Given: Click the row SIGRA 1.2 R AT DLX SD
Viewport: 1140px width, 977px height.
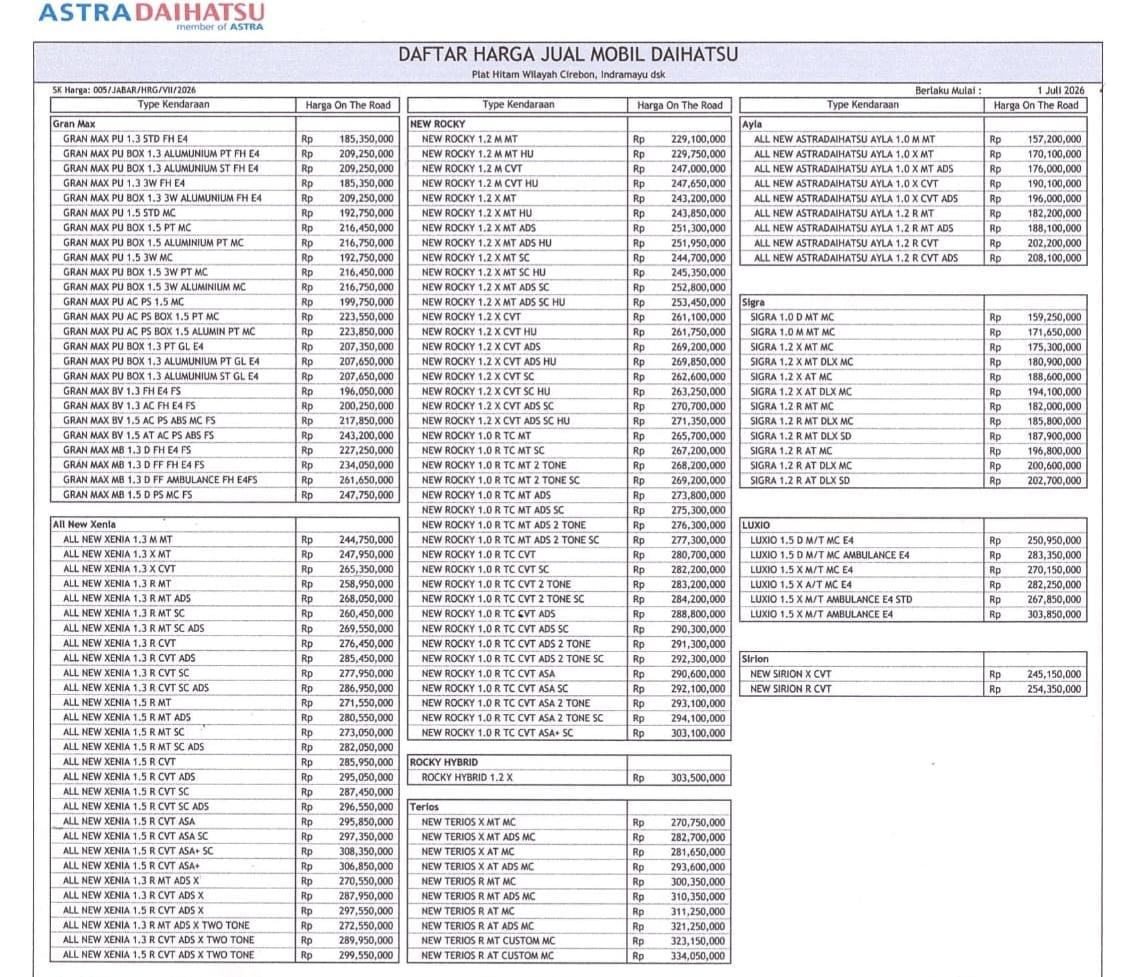Looking at the screenshot, I should [x=914, y=481].
